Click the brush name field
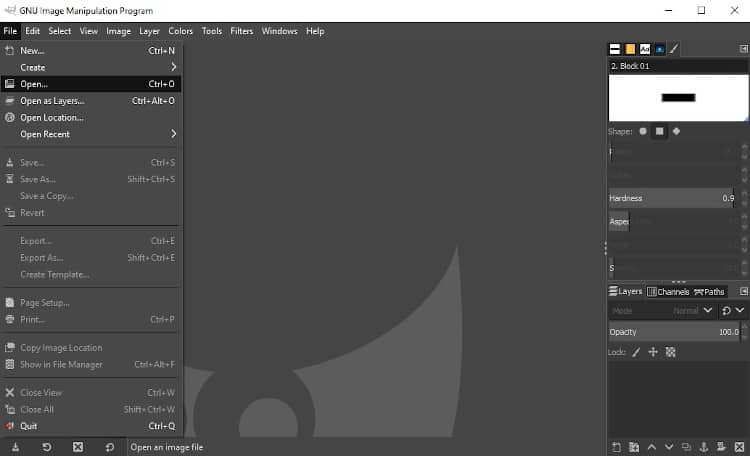This screenshot has width=750, height=456. [x=678, y=66]
